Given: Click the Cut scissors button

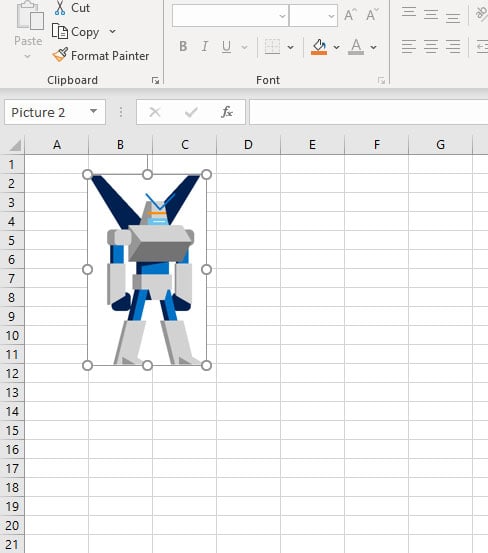Looking at the screenshot, I should [72, 8].
